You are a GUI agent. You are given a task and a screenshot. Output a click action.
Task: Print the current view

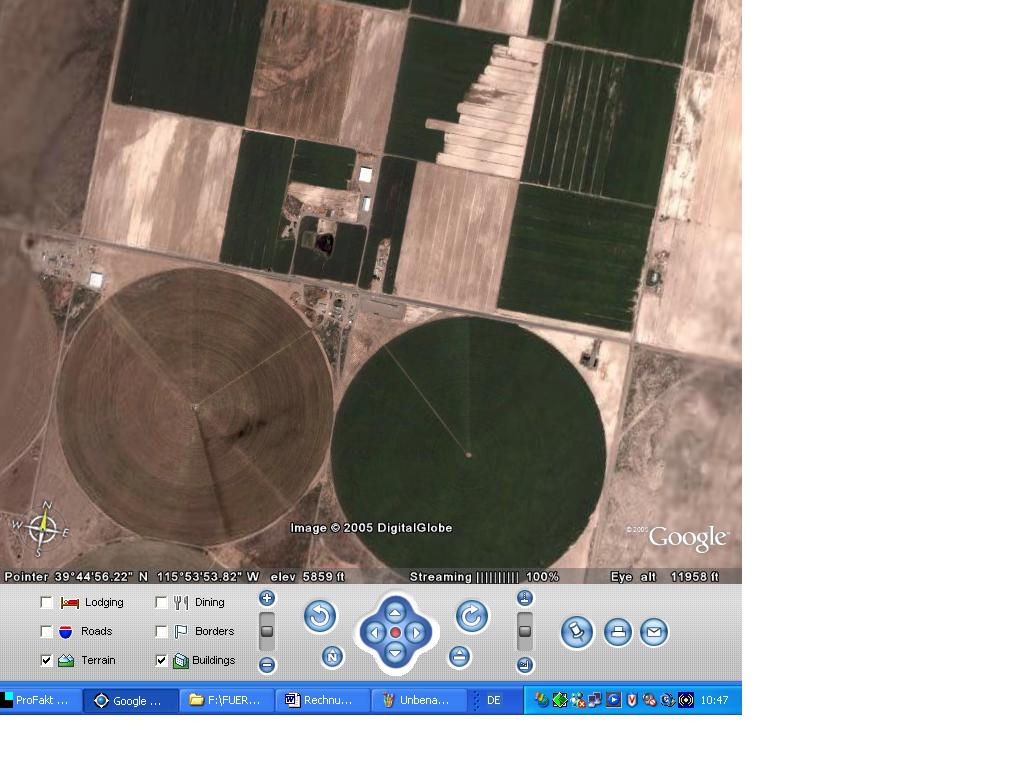click(618, 632)
